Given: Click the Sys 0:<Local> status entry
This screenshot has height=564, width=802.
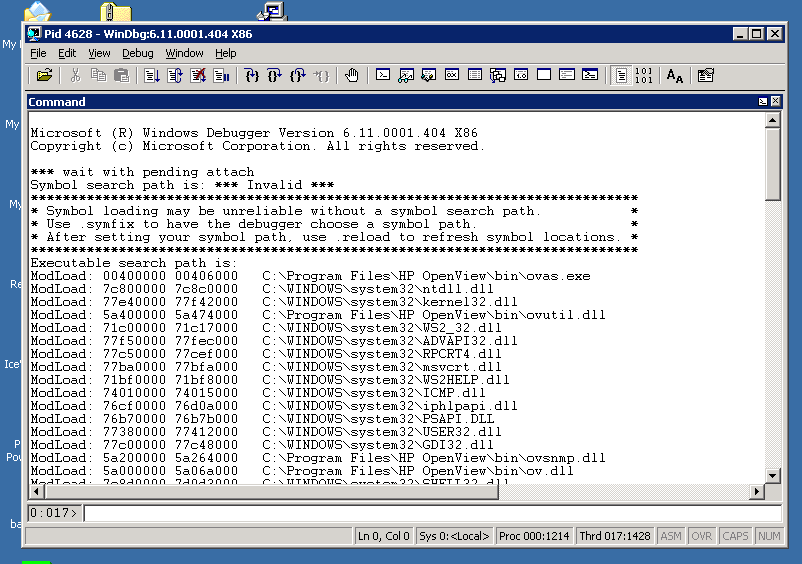Looking at the screenshot, I should click(454, 536).
